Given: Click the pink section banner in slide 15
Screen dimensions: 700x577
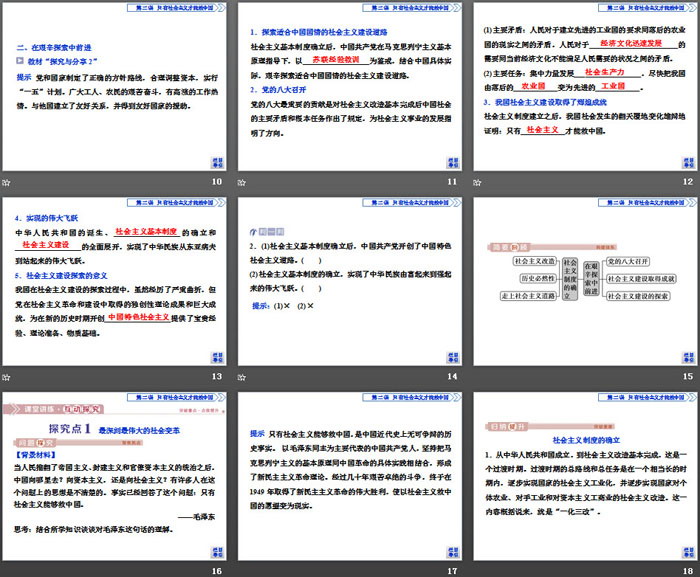Looking at the screenshot, I should click(552, 247).
